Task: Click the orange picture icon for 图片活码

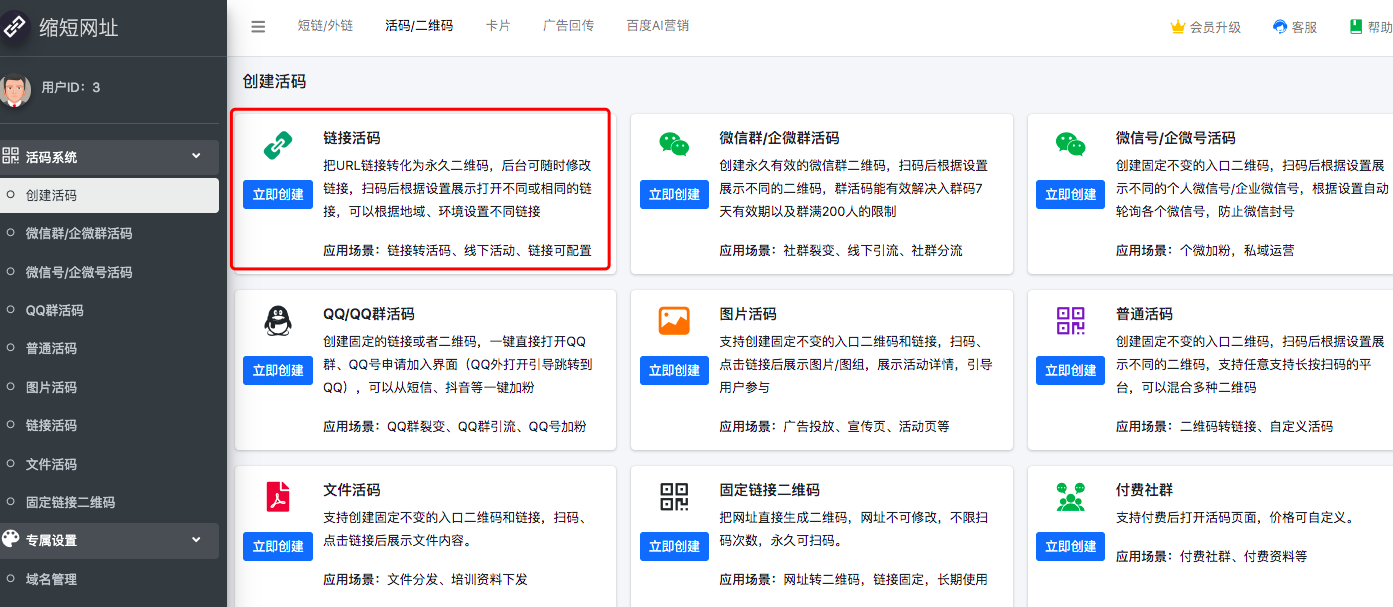Action: (x=674, y=321)
